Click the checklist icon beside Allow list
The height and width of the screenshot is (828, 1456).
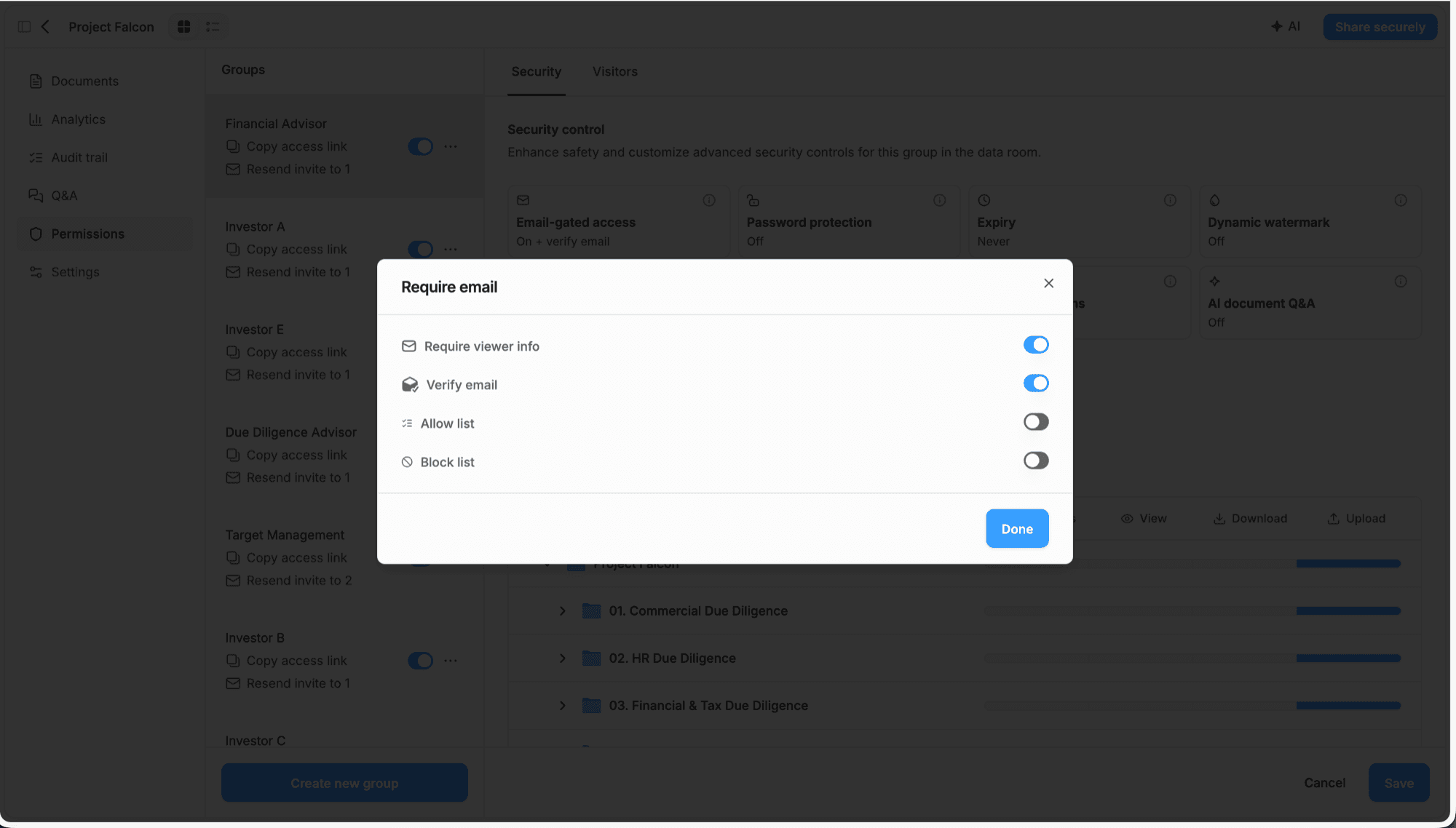407,423
